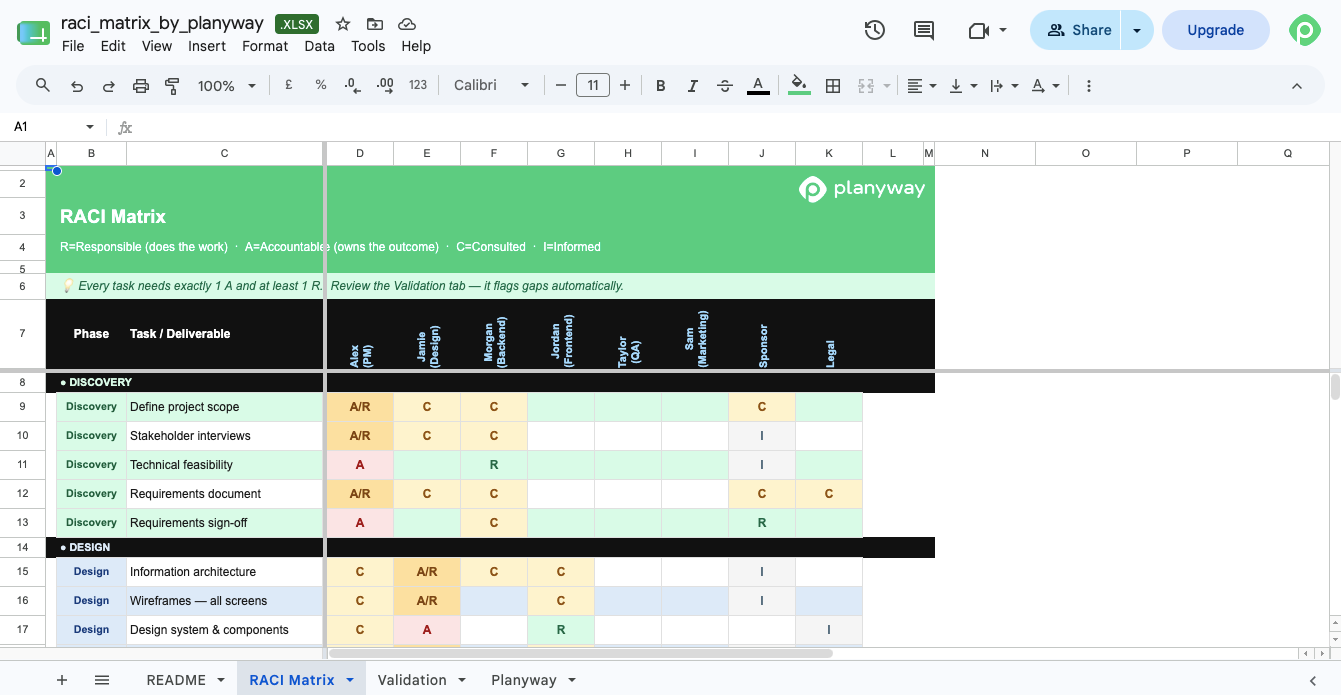
Task: Toggle strikethrough formatting
Action: pos(726,86)
